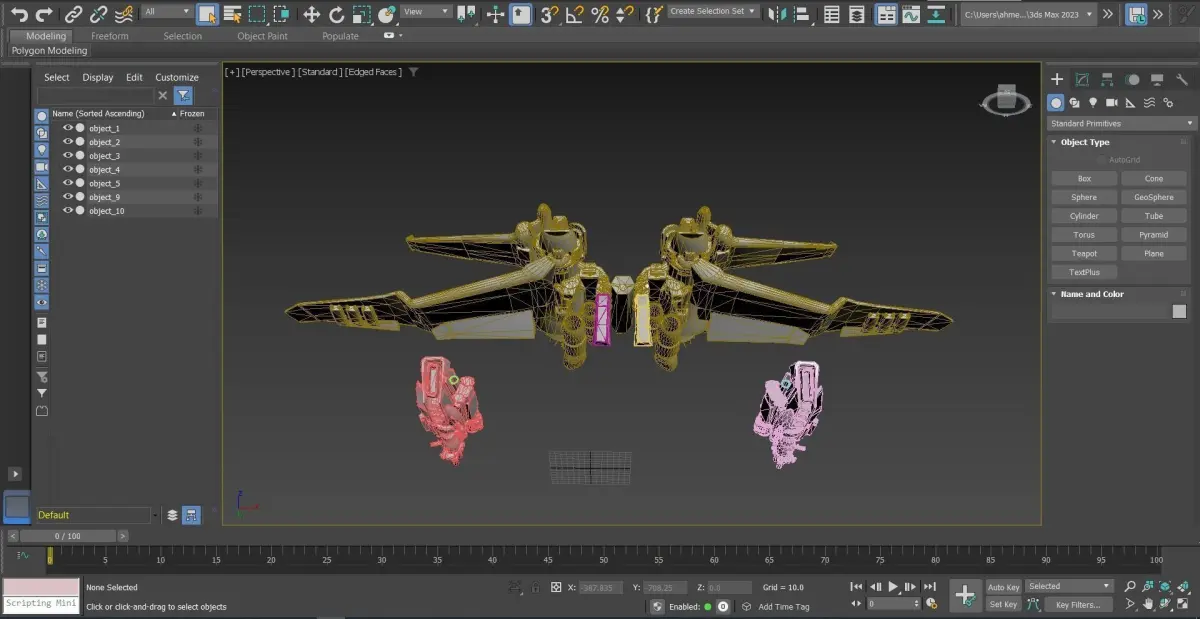This screenshot has width=1200, height=619.
Task: Click the Undo arrow icon
Action: point(19,14)
